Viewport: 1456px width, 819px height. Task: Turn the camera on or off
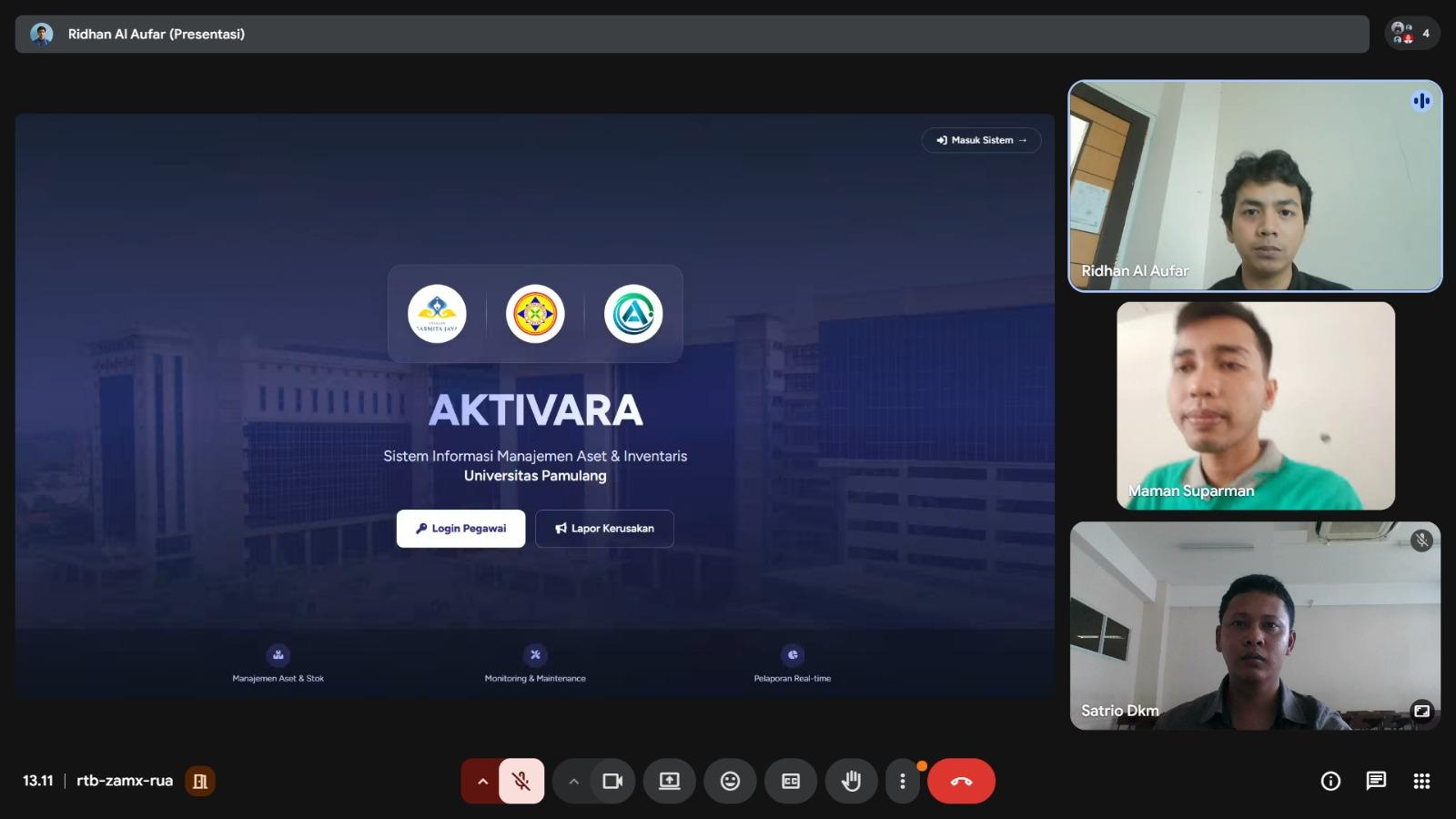pos(612,781)
